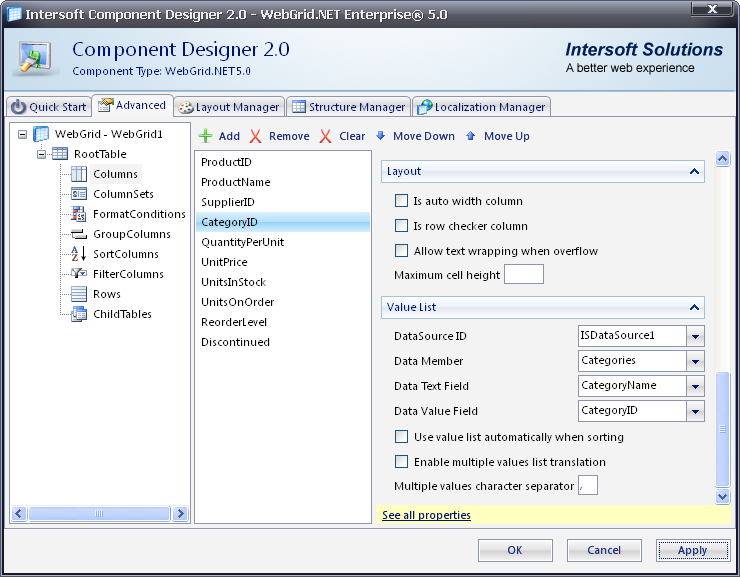Viewport: 740px width, 577px height.
Task: Click the red X Remove icon
Action: click(255, 136)
